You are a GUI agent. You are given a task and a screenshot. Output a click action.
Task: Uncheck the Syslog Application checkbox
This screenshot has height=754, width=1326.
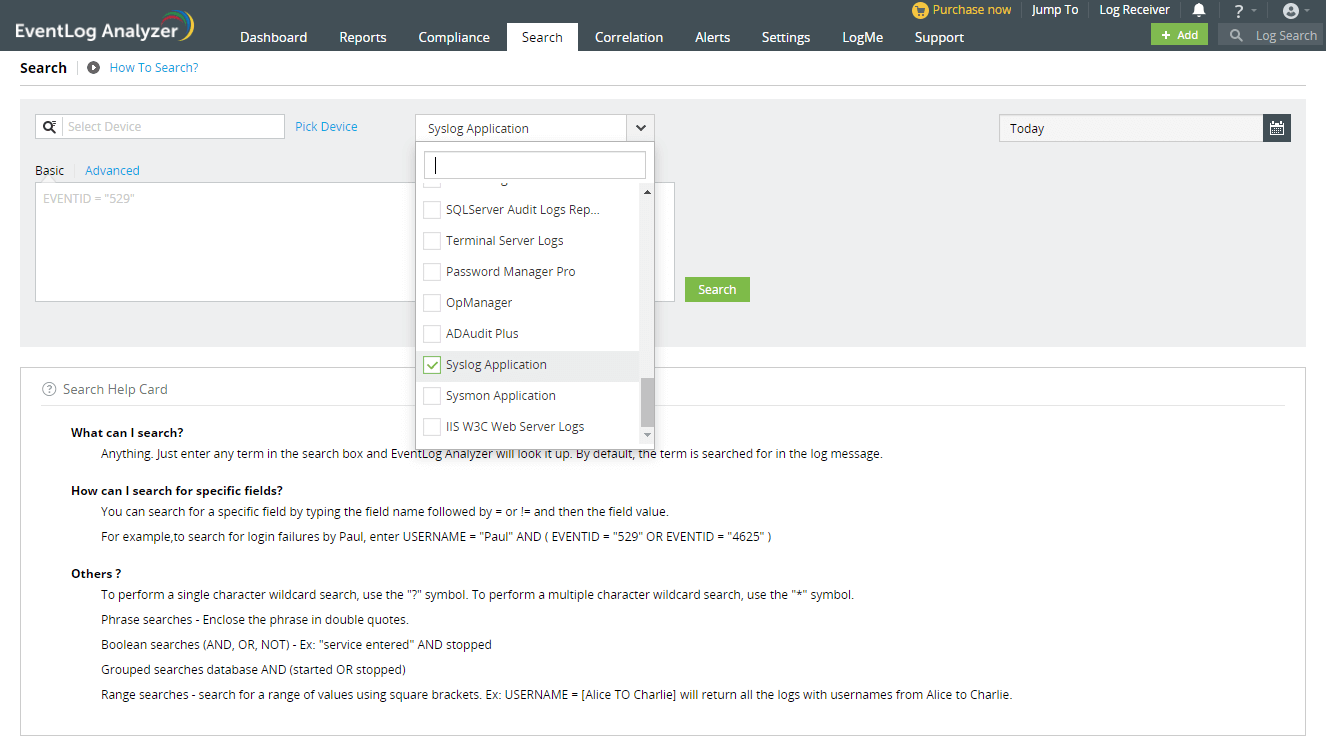431,364
